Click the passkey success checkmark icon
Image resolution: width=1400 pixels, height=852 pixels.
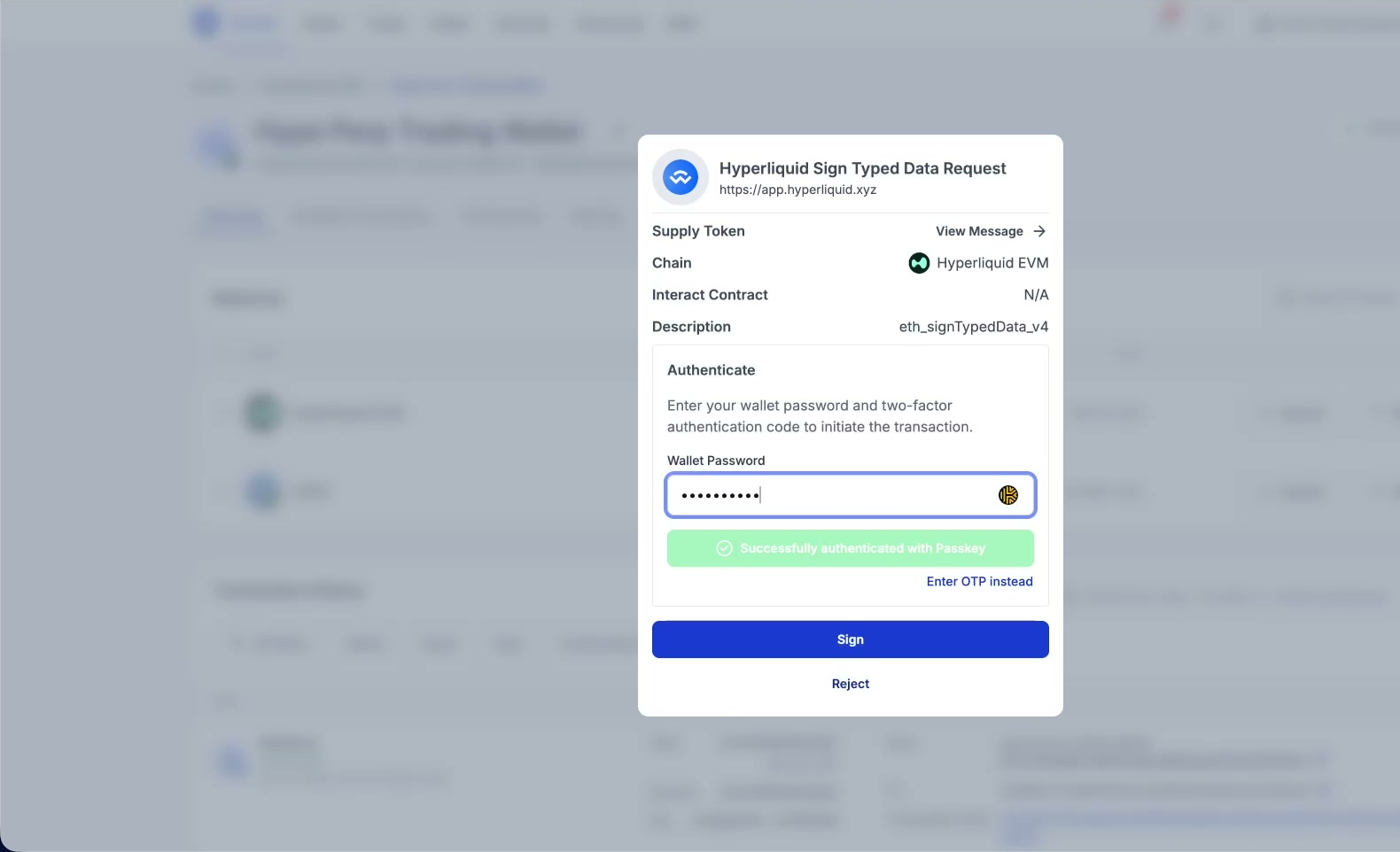tap(724, 548)
